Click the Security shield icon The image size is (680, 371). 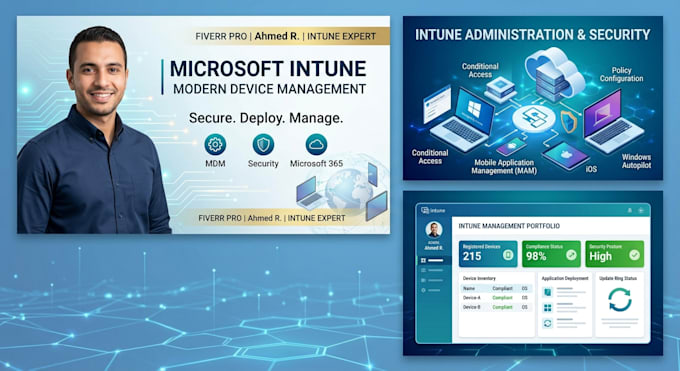point(263,144)
